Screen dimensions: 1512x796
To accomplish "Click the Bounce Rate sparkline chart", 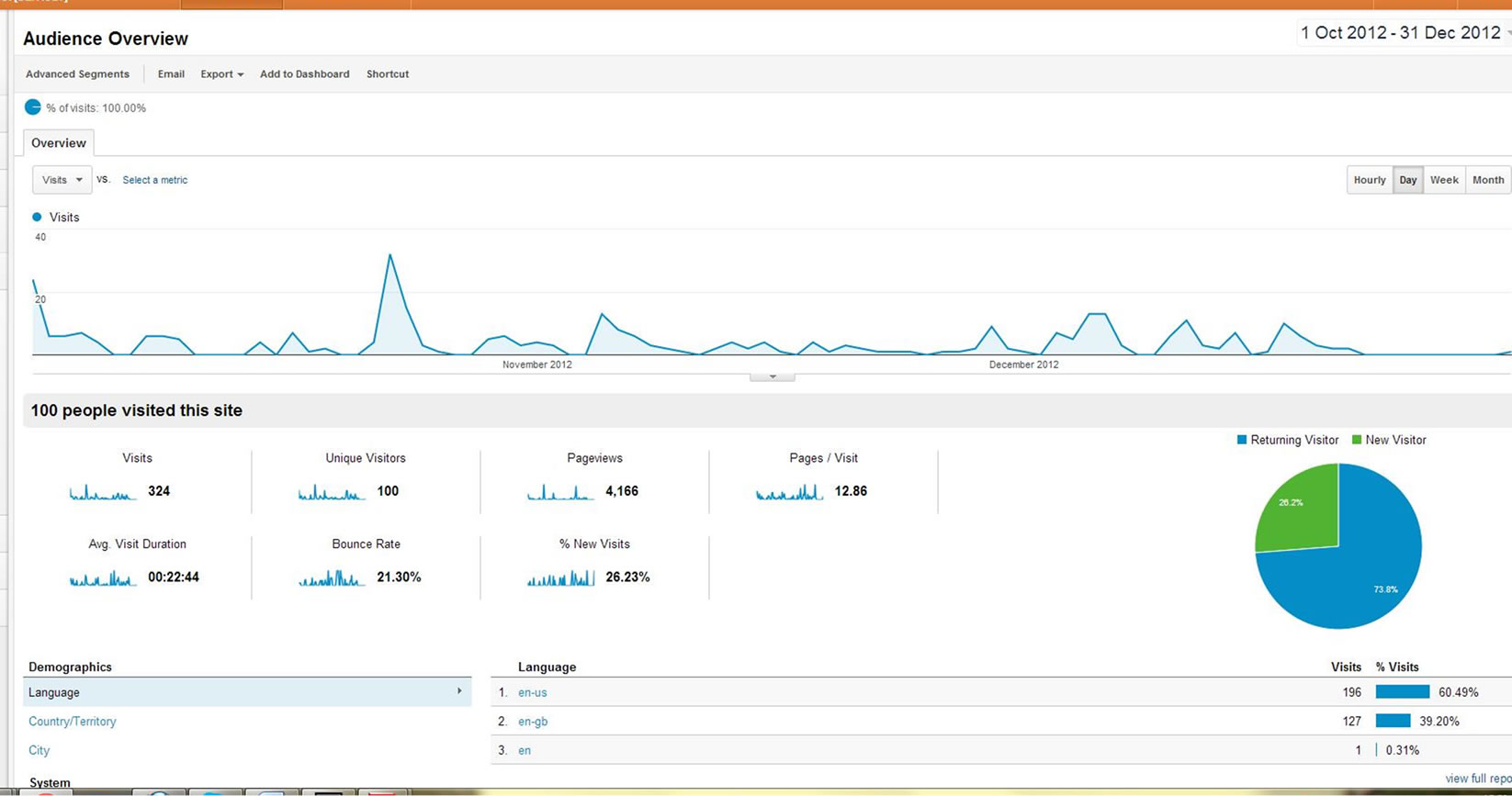I will click(332, 578).
